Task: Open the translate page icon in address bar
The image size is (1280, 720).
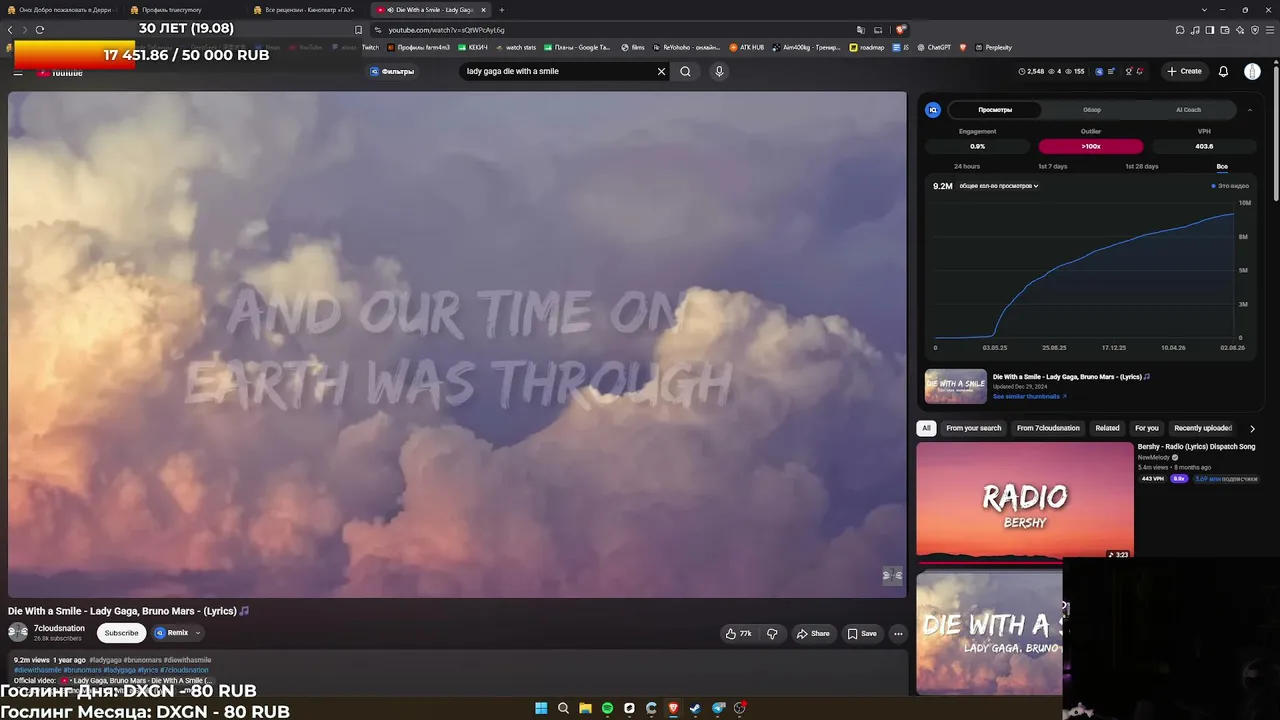Action: click(861, 30)
